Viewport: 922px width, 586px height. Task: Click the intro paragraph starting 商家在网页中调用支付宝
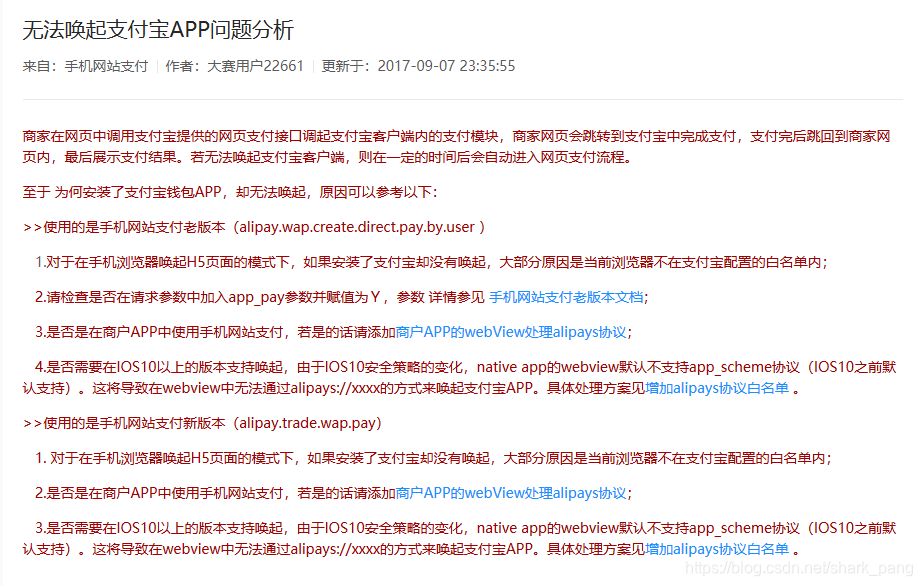click(456, 147)
